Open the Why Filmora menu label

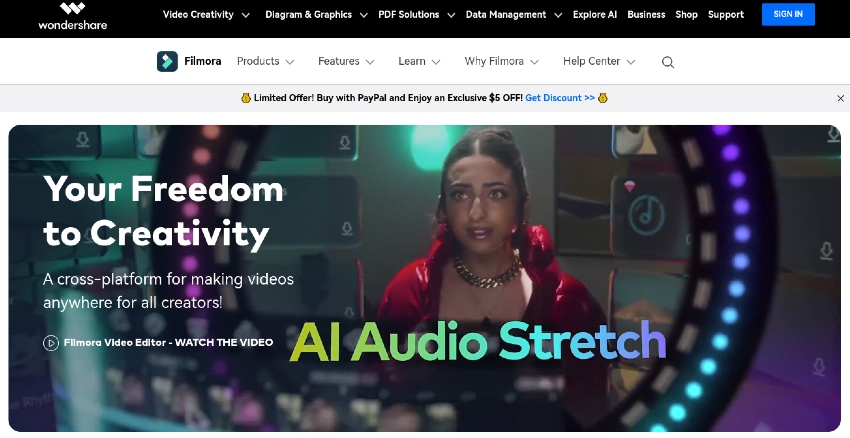[494, 61]
